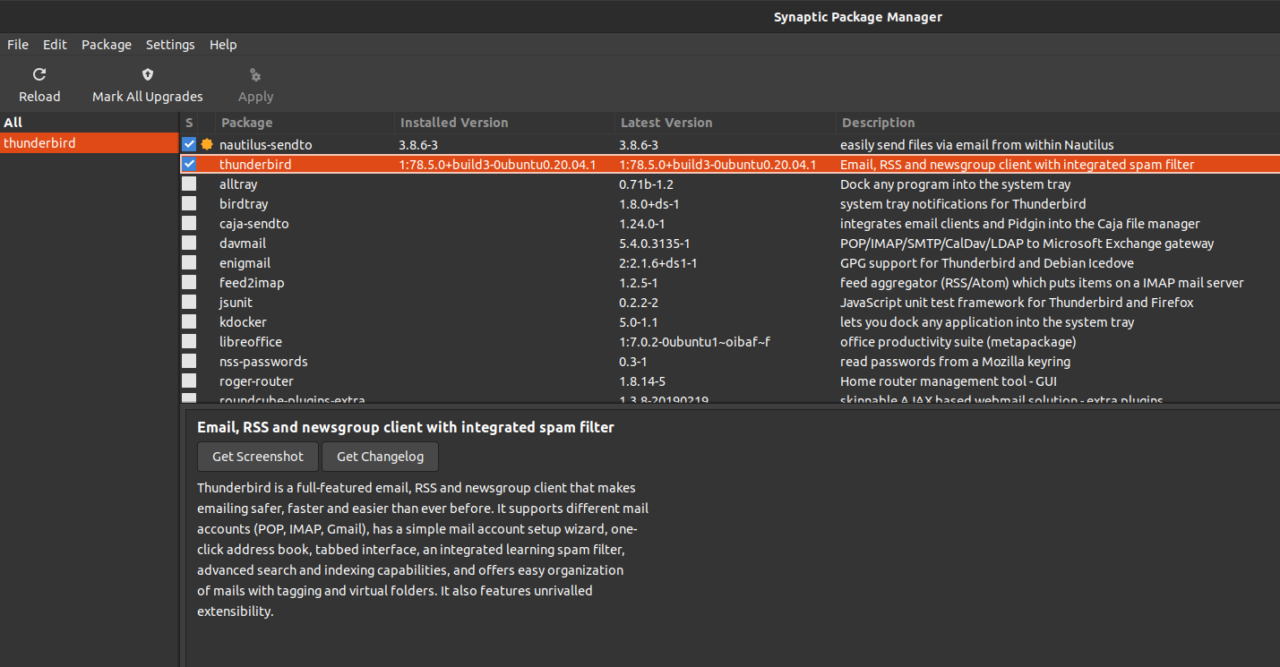Viewport: 1280px width, 667px height.
Task: Click the Apply gears icon
Action: pyautogui.click(x=255, y=74)
